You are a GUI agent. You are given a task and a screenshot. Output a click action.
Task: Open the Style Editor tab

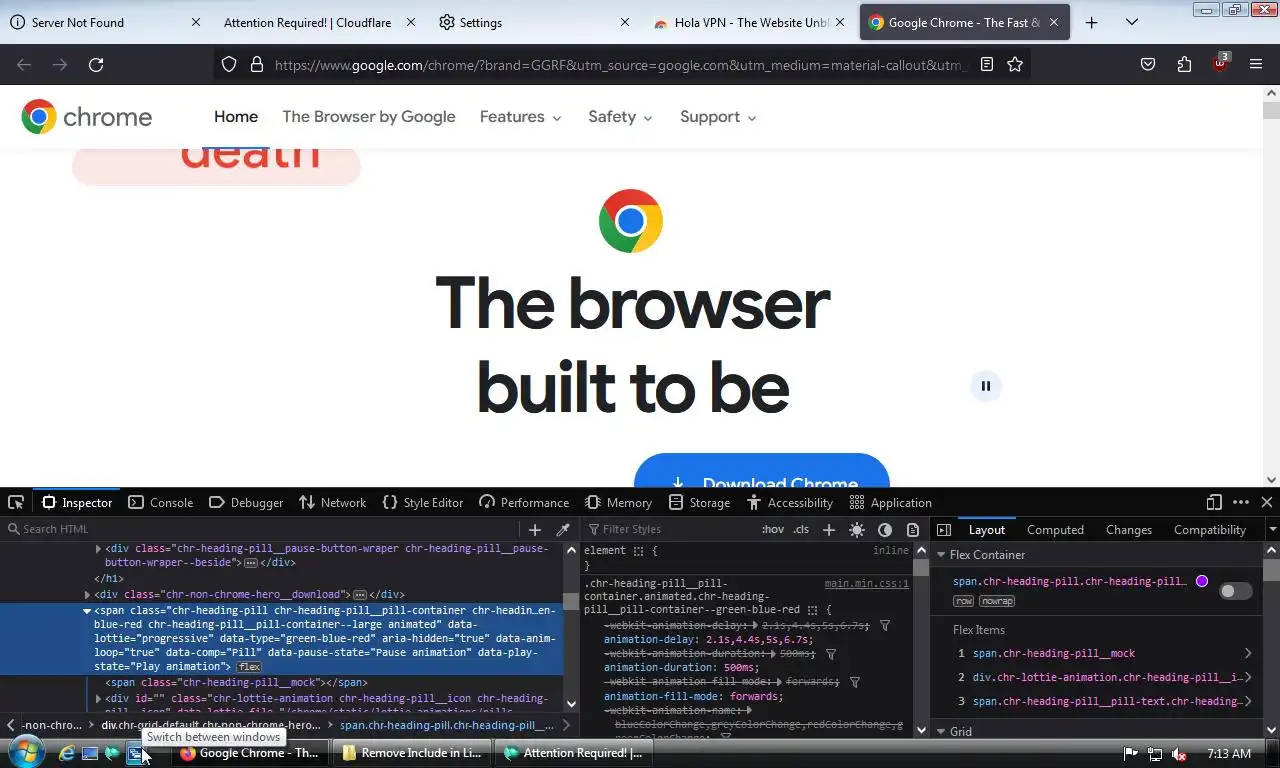(423, 503)
